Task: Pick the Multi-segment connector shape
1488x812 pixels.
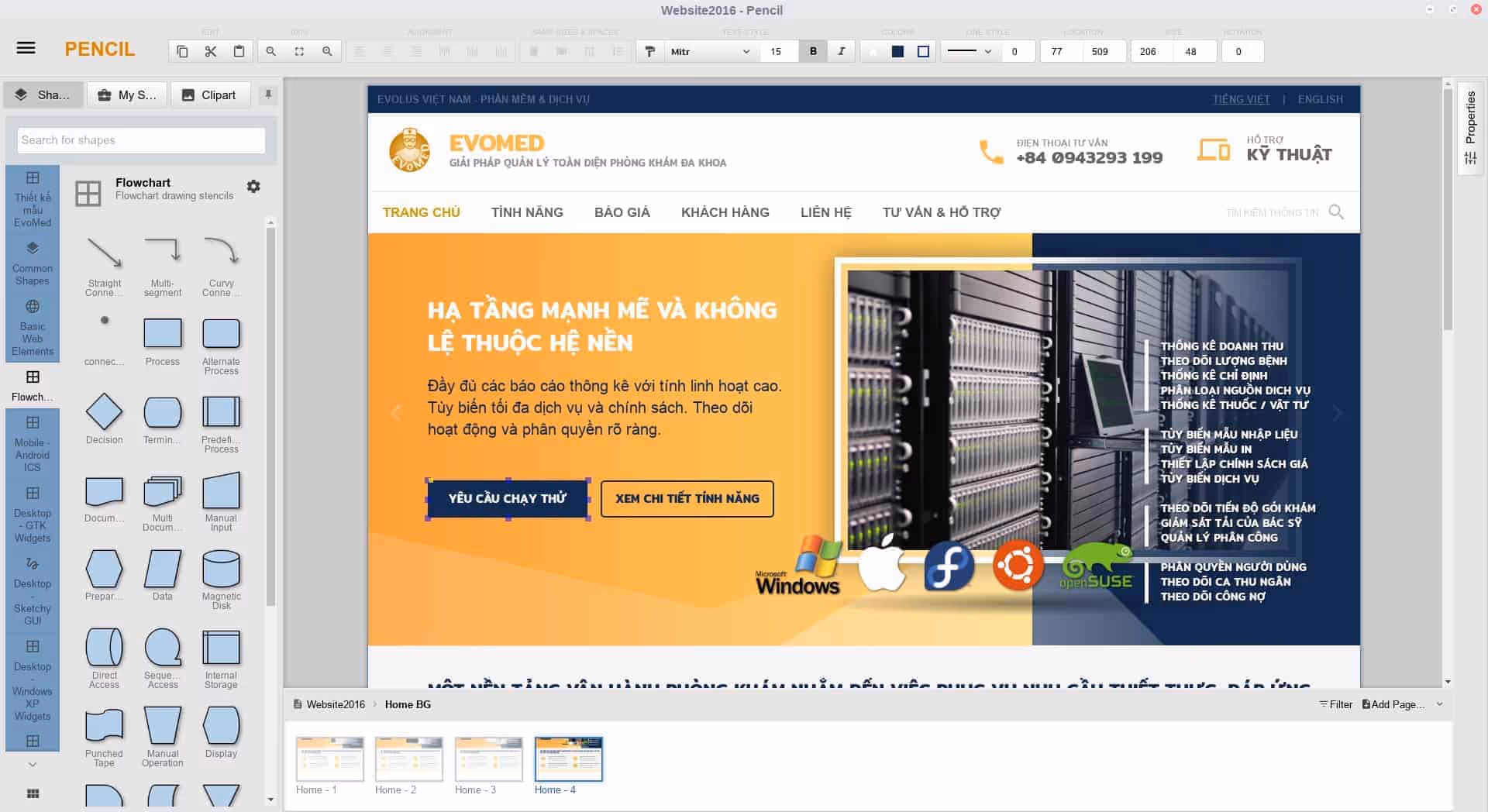Action: pos(163,266)
